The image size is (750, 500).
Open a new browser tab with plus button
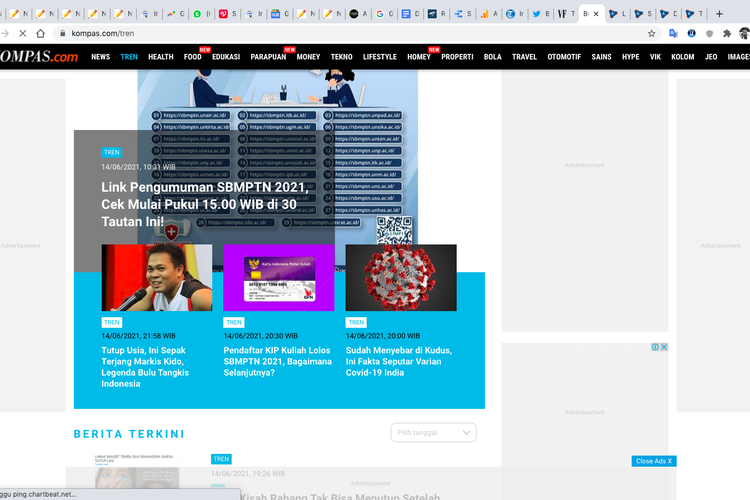point(719,14)
